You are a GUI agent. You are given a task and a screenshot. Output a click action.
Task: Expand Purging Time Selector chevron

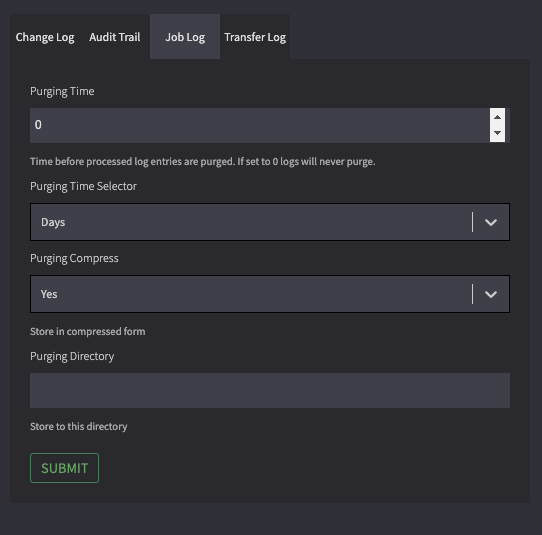tap(490, 222)
